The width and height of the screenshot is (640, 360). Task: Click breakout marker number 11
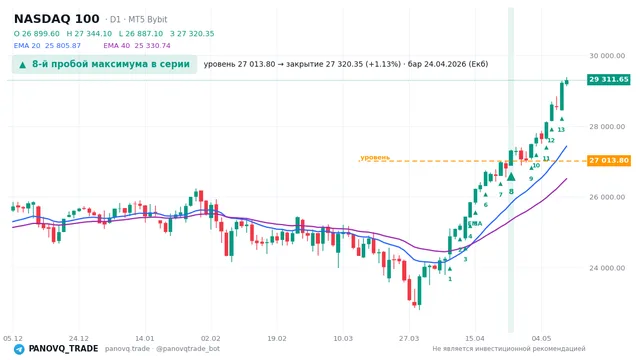point(546,158)
